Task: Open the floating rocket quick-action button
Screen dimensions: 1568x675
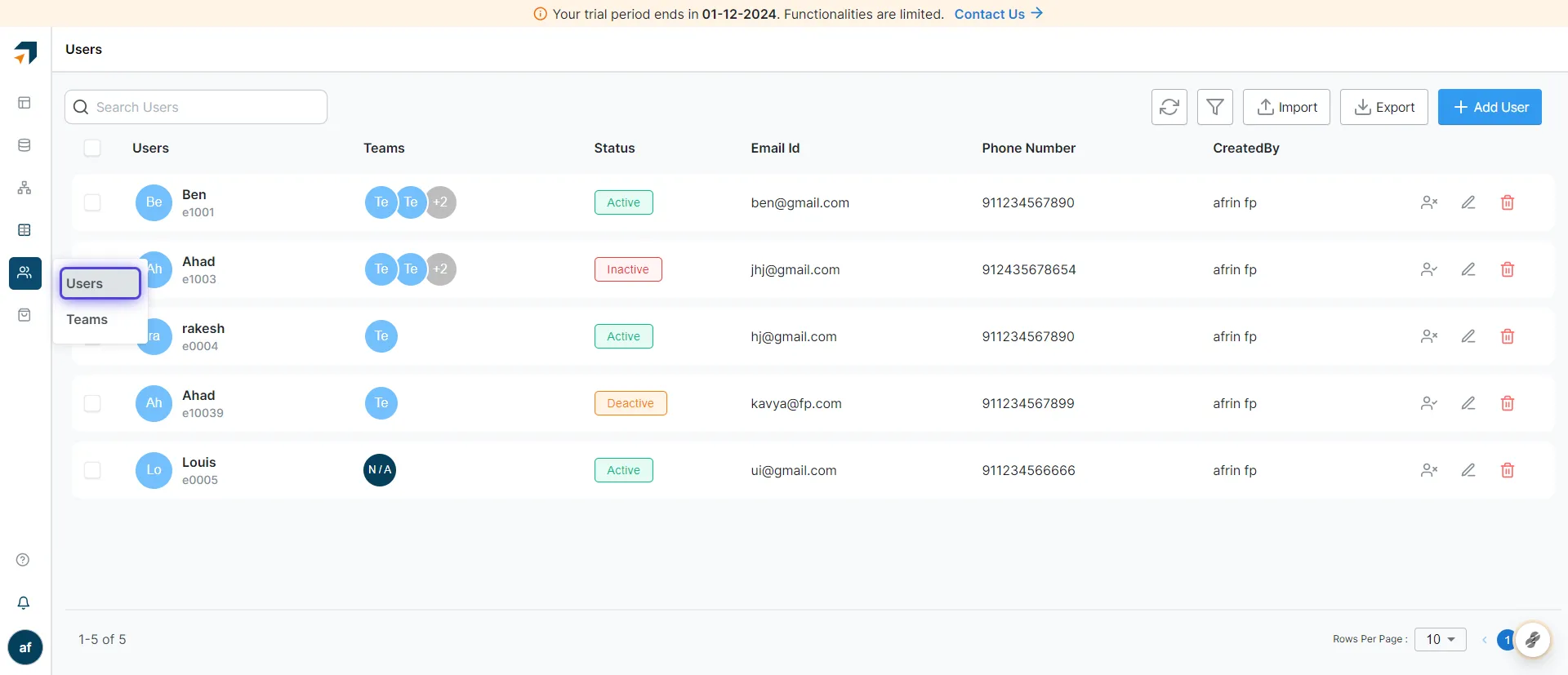Action: point(1533,639)
